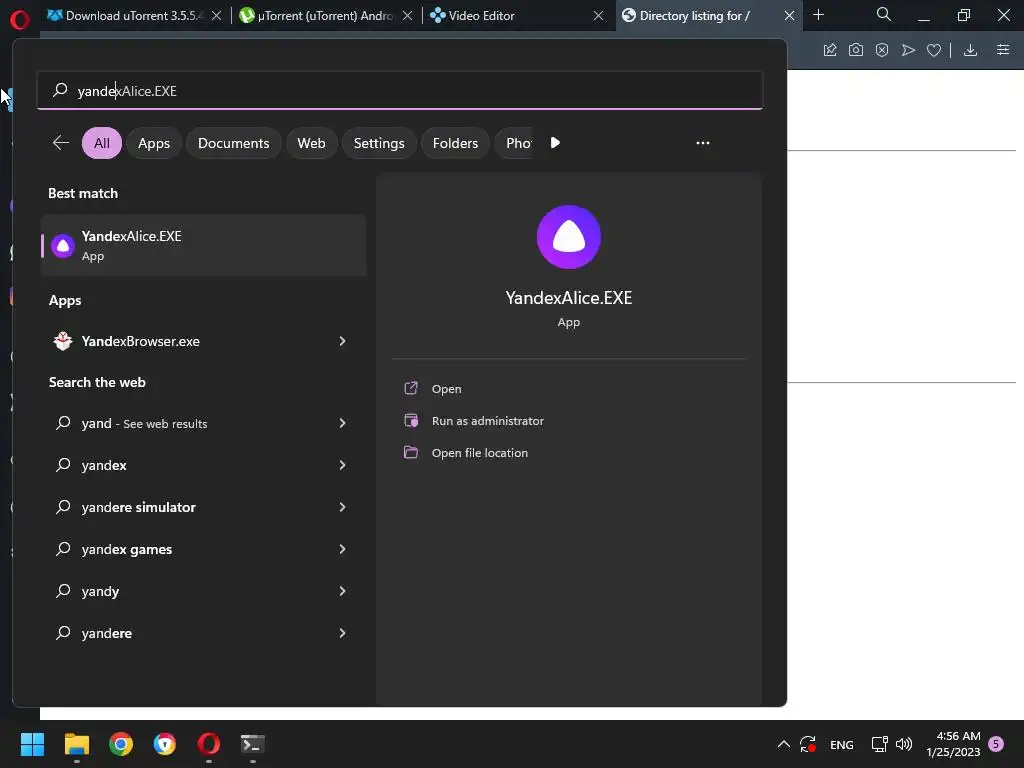Select the Documents filter
The image size is (1024, 768).
[234, 143]
